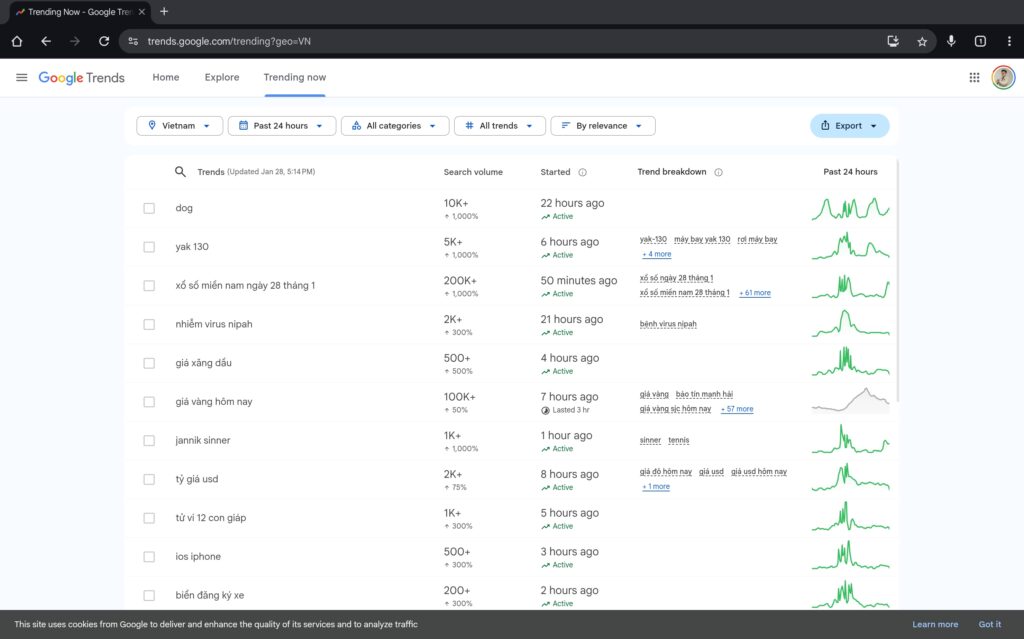Go to the Explore tab

(222, 77)
